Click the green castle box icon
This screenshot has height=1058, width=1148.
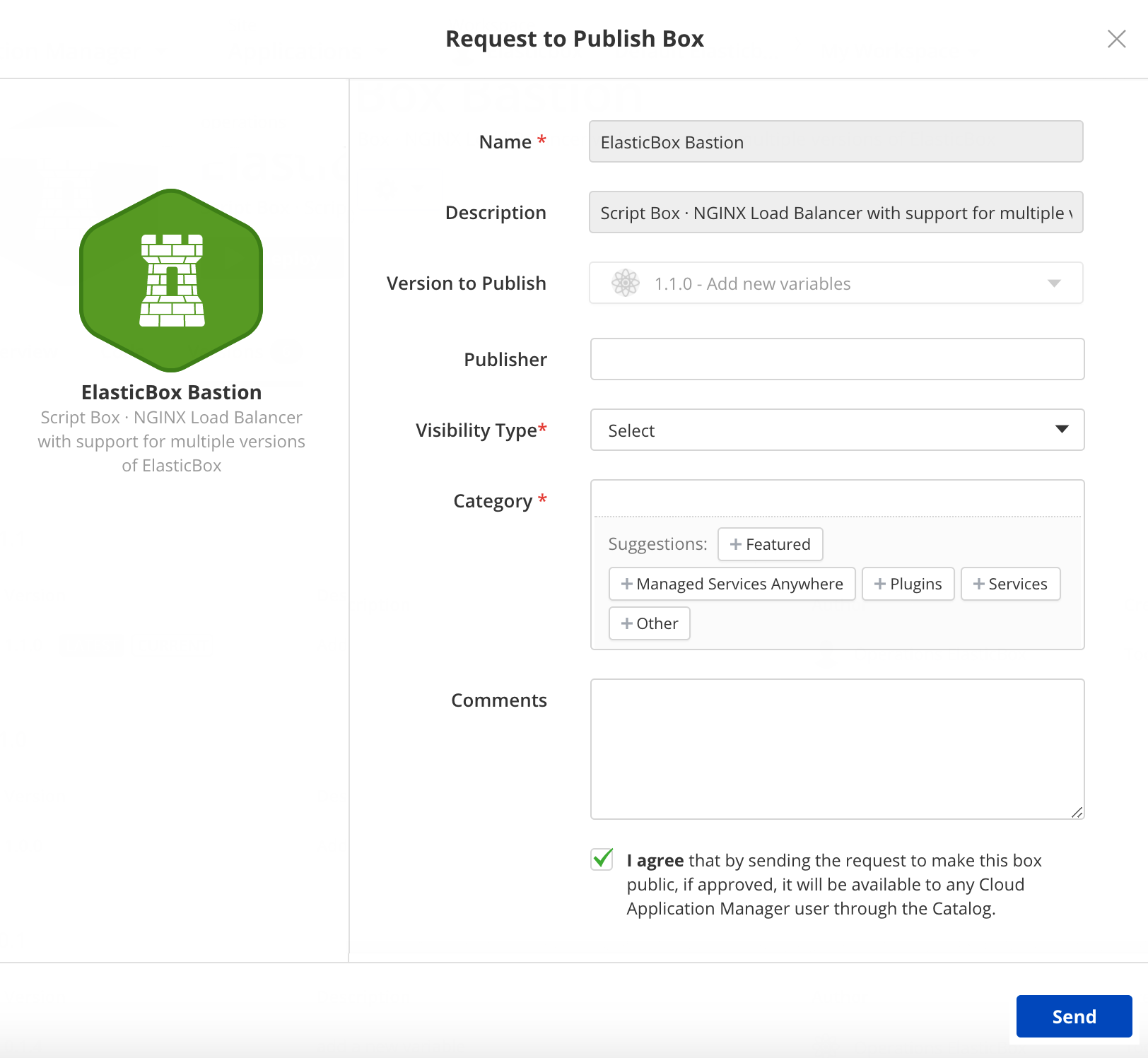coord(171,280)
